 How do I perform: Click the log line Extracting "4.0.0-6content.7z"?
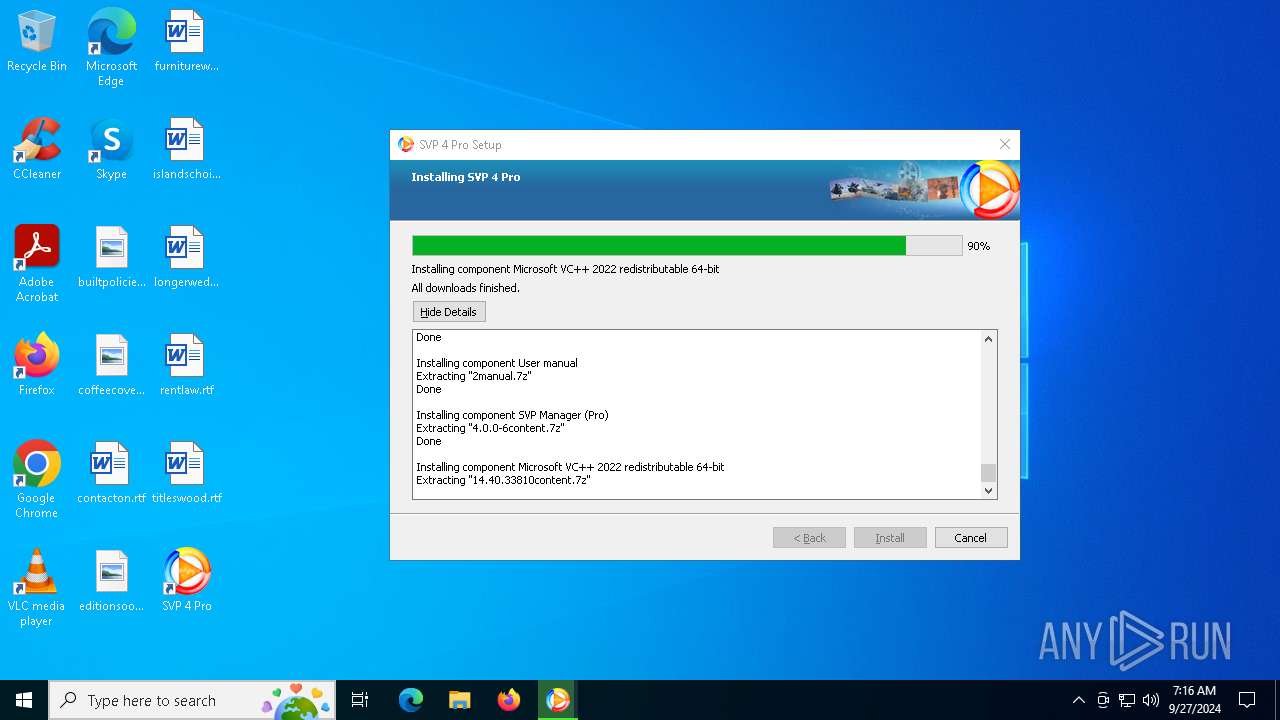pos(491,428)
